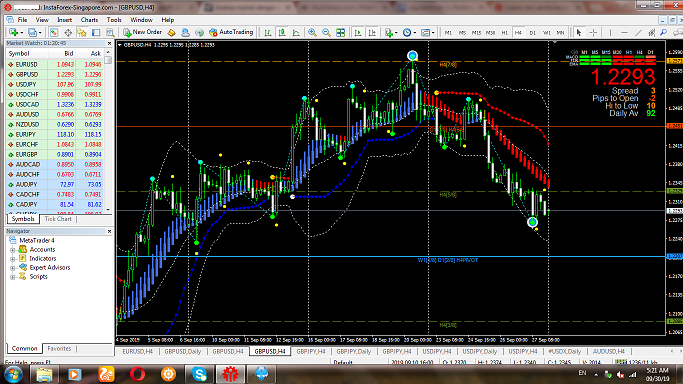The width and height of the screenshot is (683, 384).
Task: Open Profiles dropdown arrow
Action: tap(40, 33)
